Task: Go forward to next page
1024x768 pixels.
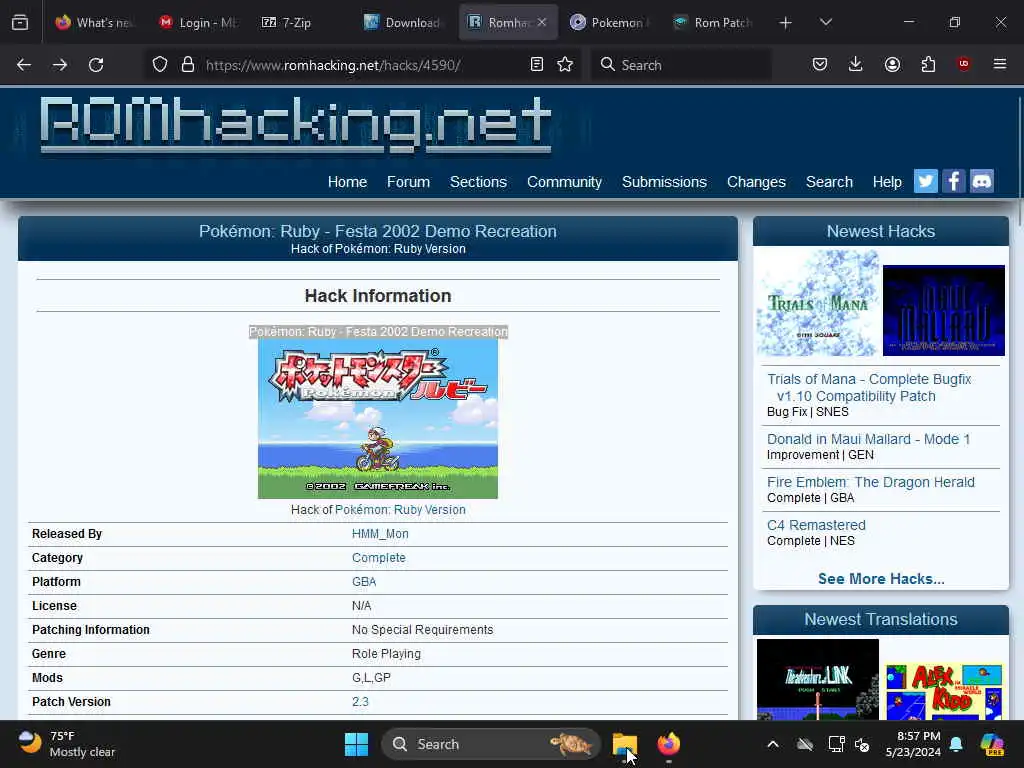Action: [x=60, y=65]
